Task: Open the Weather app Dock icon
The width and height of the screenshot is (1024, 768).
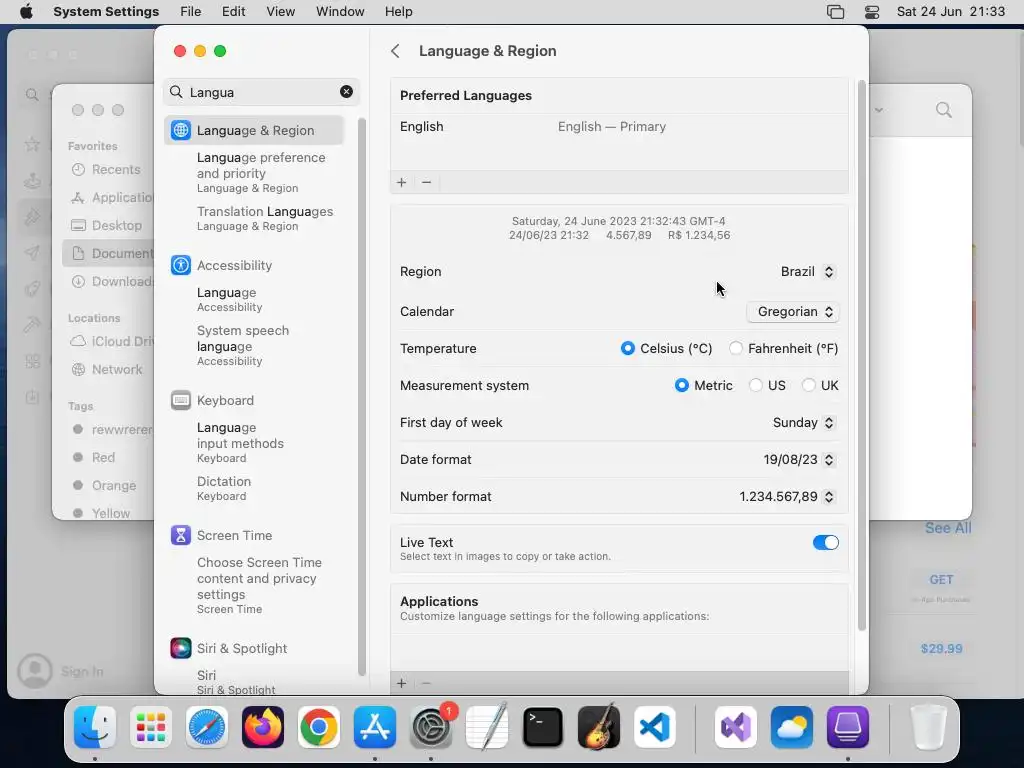Action: point(792,727)
